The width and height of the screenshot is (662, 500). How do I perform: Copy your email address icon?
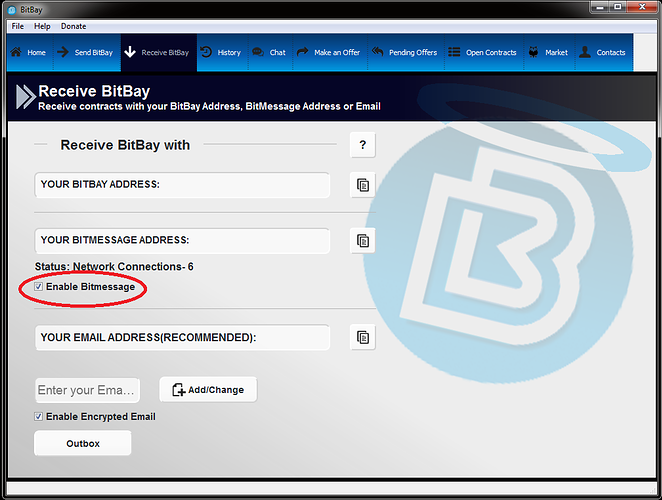[363, 337]
